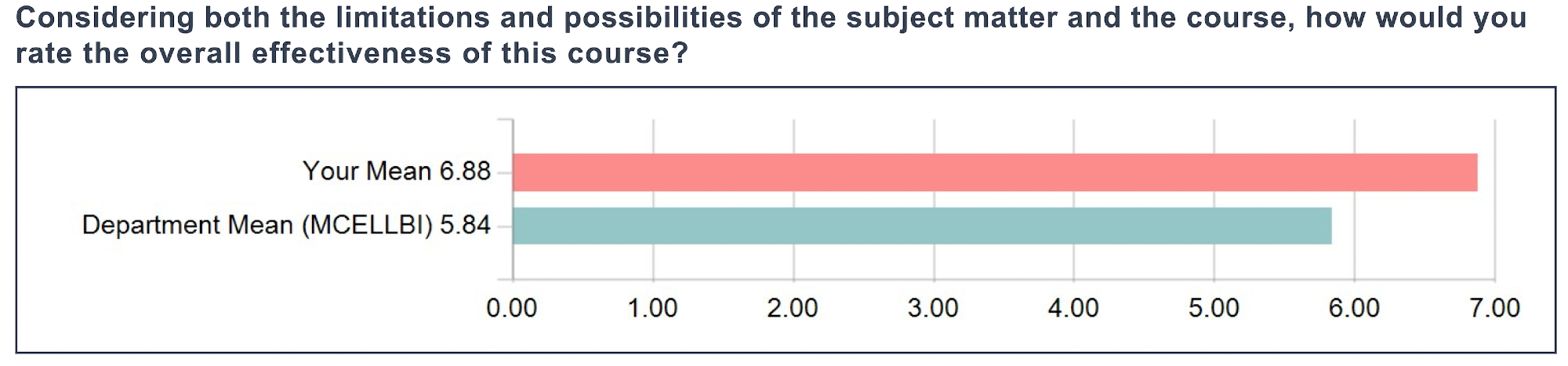Click the 5.84 department mean value
Viewport: 1568px width, 366px height.
coord(465,226)
